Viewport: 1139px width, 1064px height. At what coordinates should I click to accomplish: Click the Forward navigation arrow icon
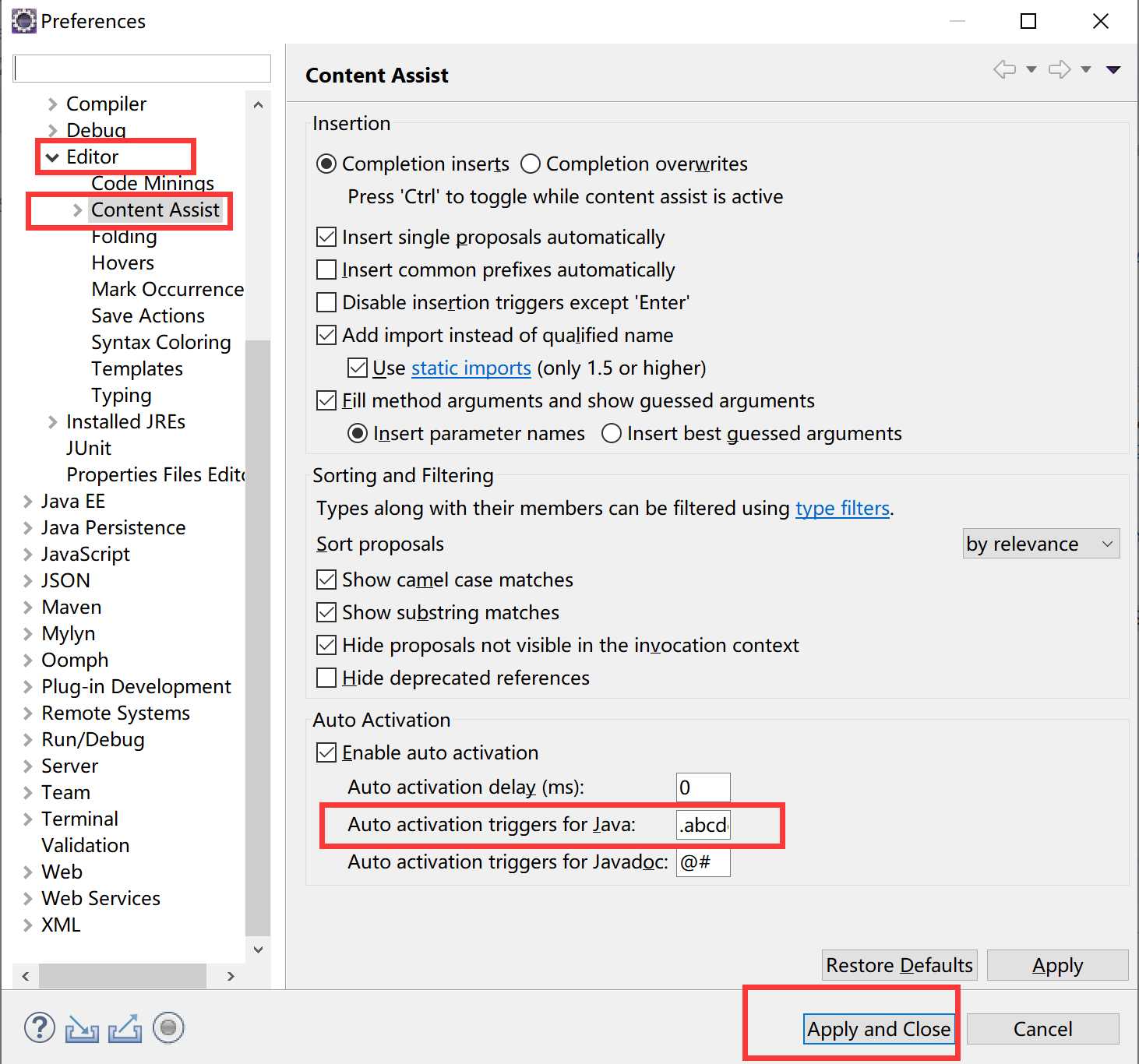pos(1060,69)
